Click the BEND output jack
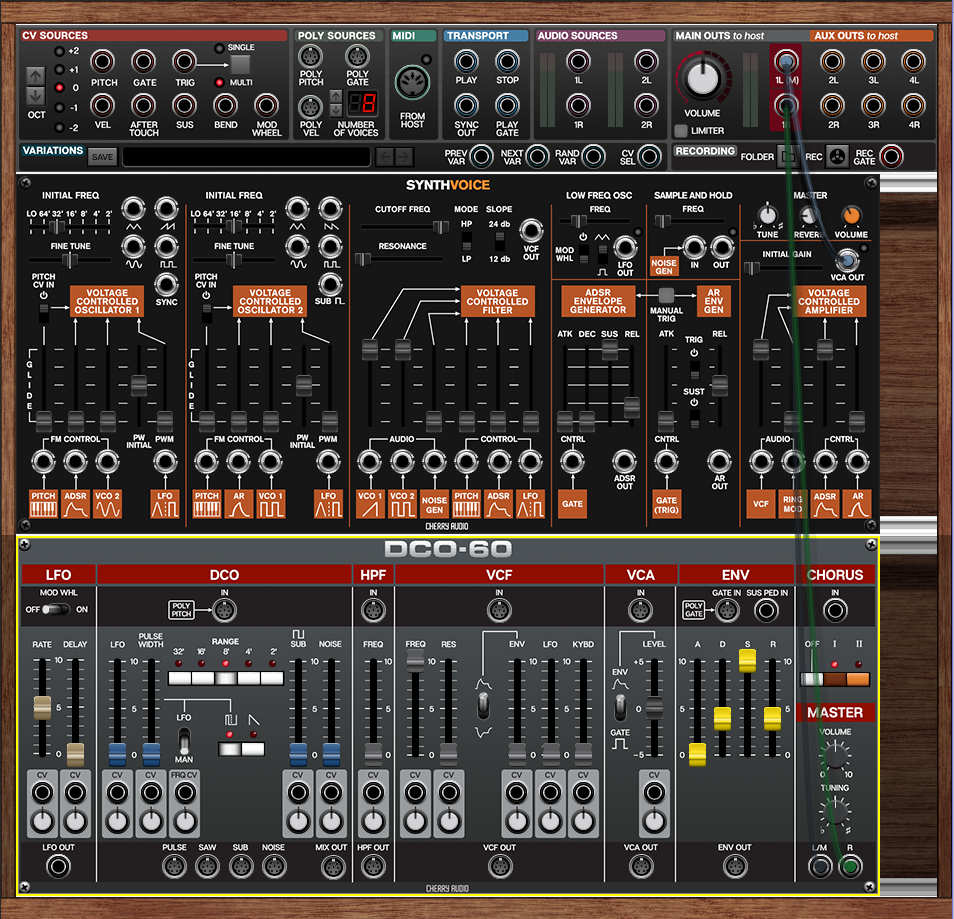The width and height of the screenshot is (954, 919). [x=225, y=106]
